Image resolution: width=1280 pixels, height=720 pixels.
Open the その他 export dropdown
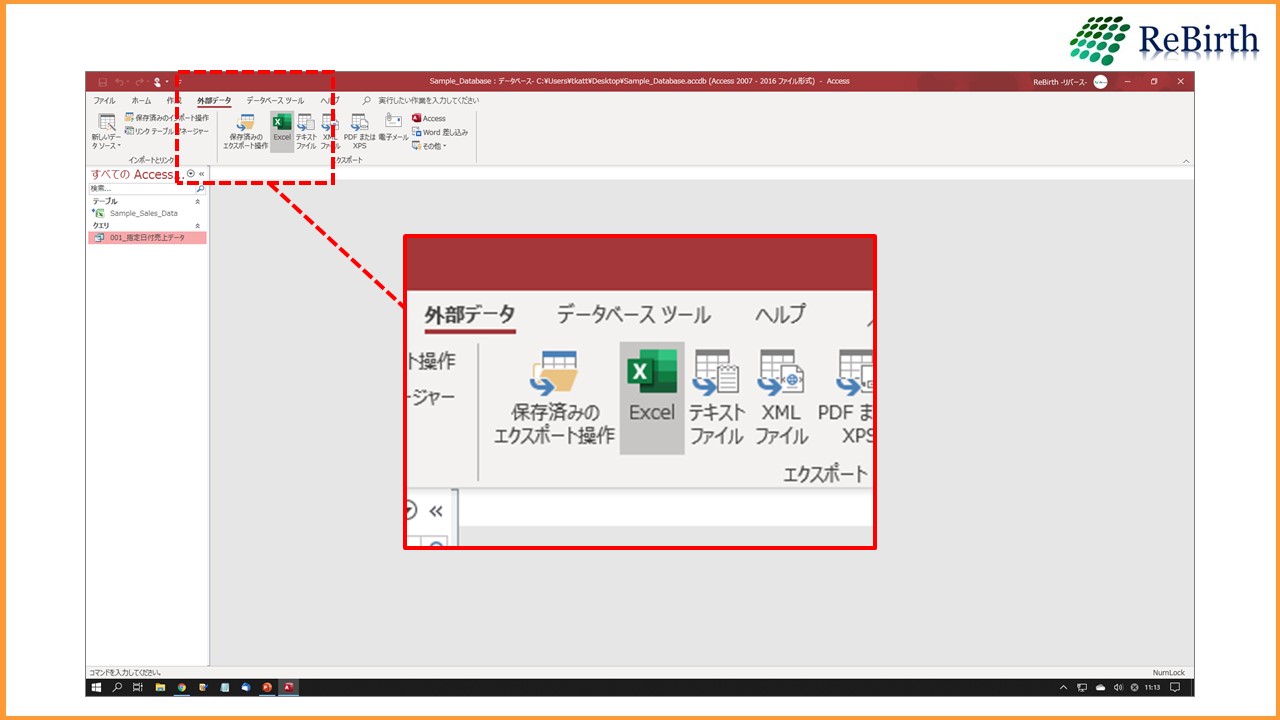click(431, 146)
